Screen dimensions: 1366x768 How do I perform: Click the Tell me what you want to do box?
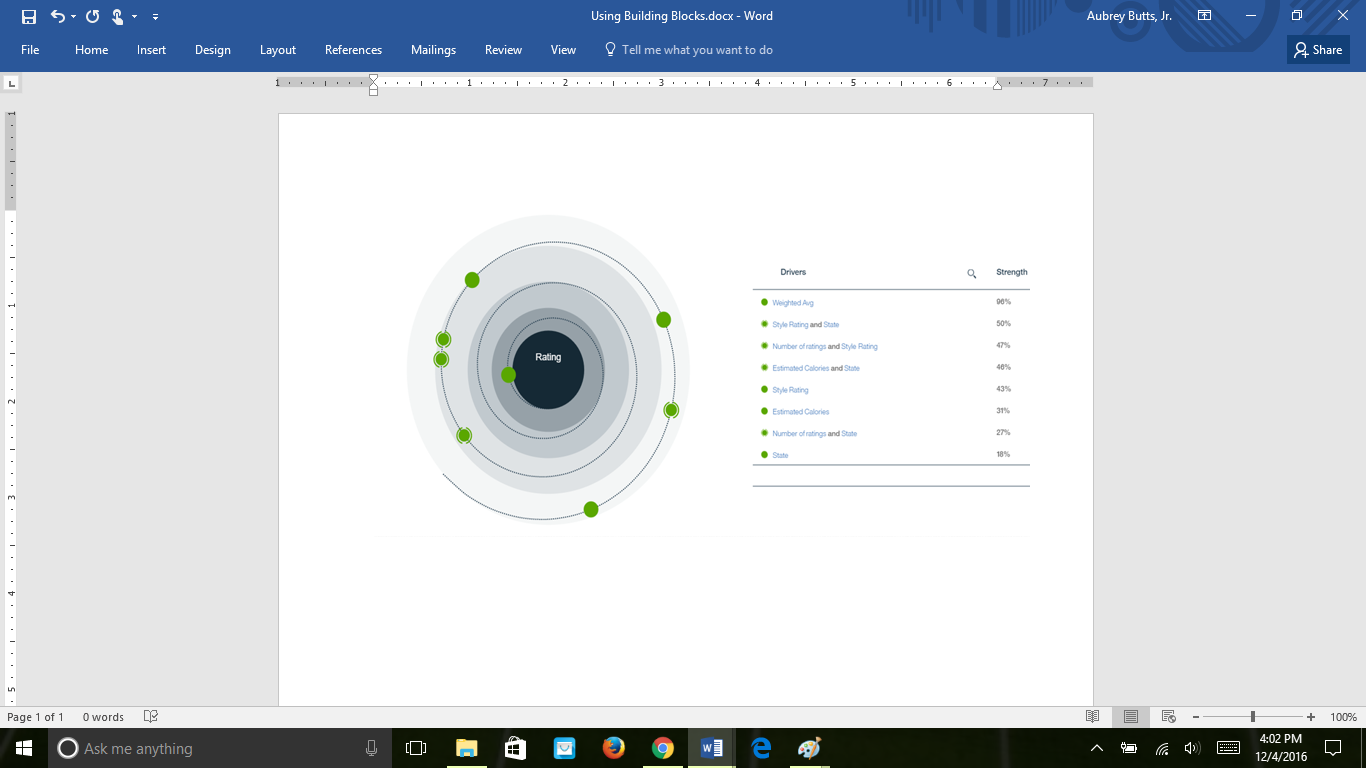pyautogui.click(x=688, y=50)
